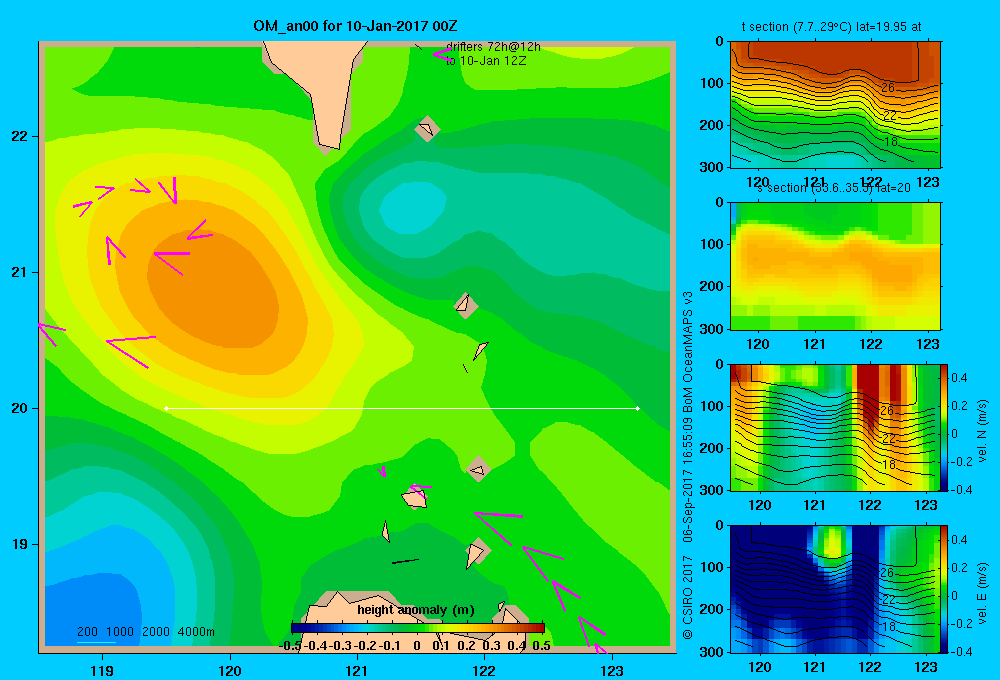1000x680 pixels.
Task: Click the "height anomaly (m)" label
Action: [416, 609]
